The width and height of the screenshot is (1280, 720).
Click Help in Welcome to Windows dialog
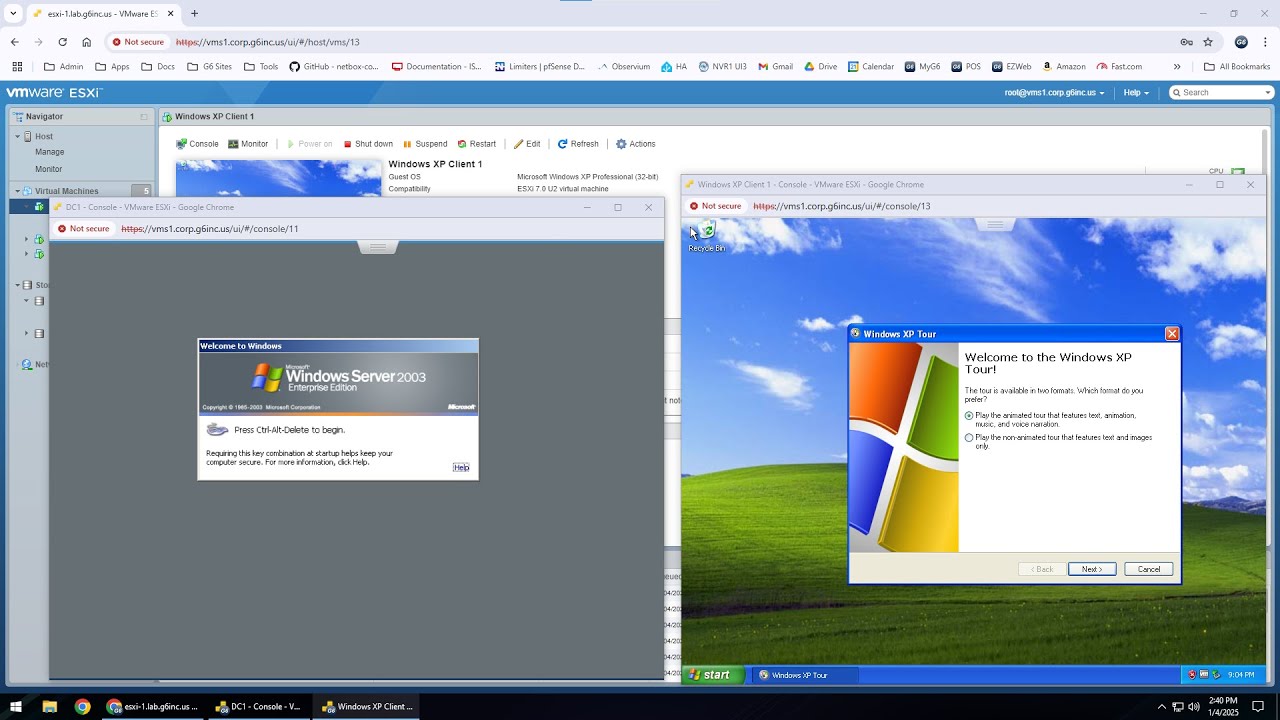tap(461, 467)
